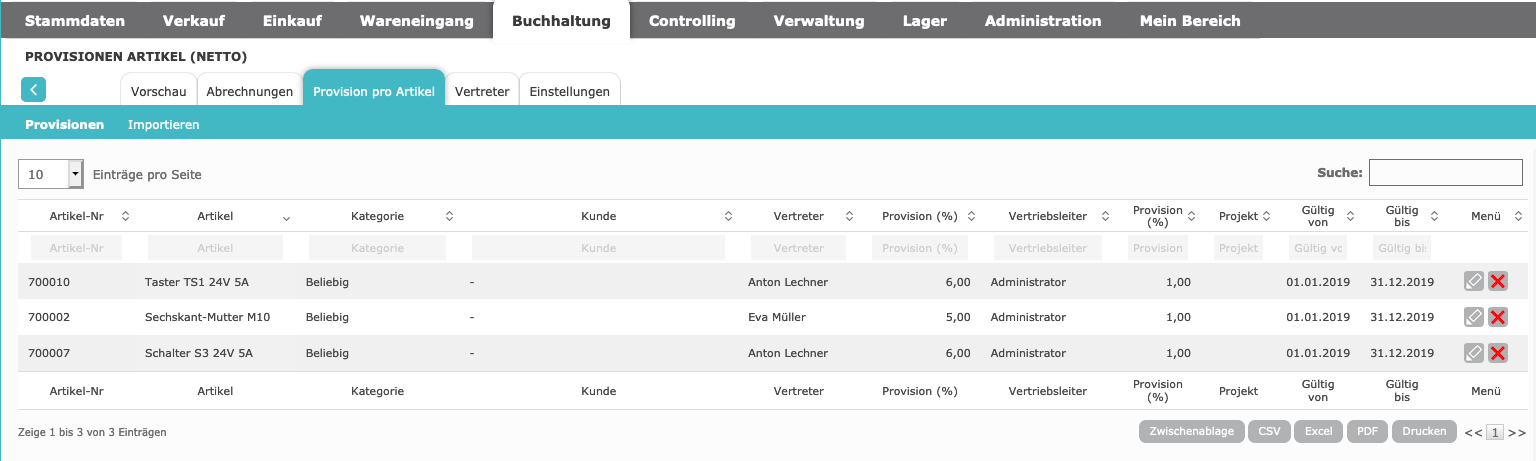1536x461 pixels.
Task: Focus the Suche search field
Action: coord(1445,173)
